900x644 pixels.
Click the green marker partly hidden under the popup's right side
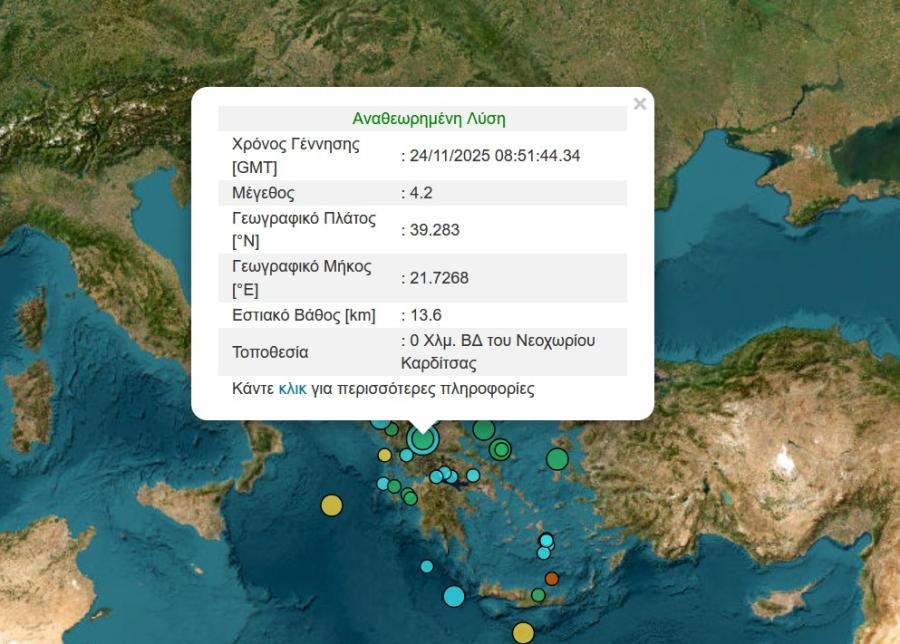(484, 430)
